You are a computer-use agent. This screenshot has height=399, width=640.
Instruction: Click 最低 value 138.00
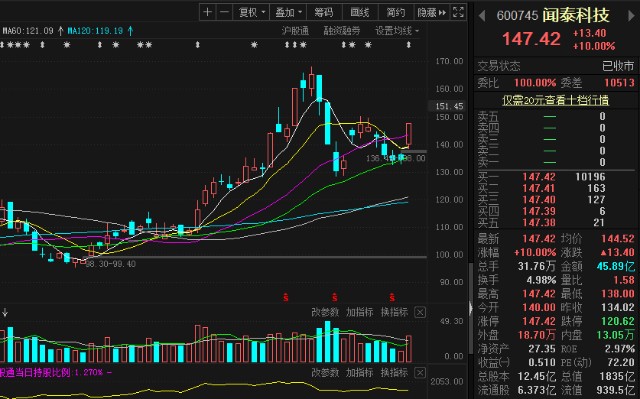click(618, 294)
